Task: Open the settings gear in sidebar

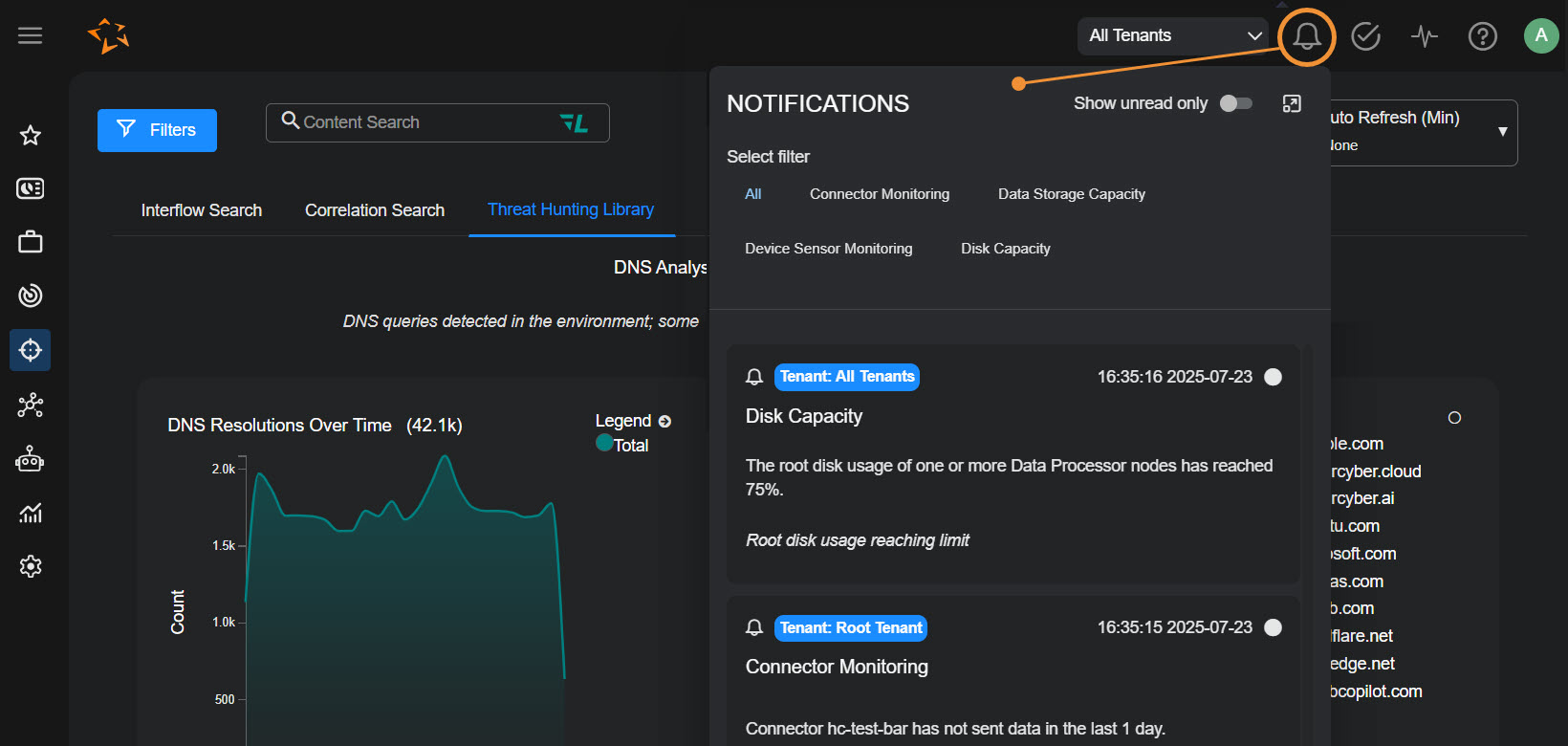Action: click(x=31, y=566)
